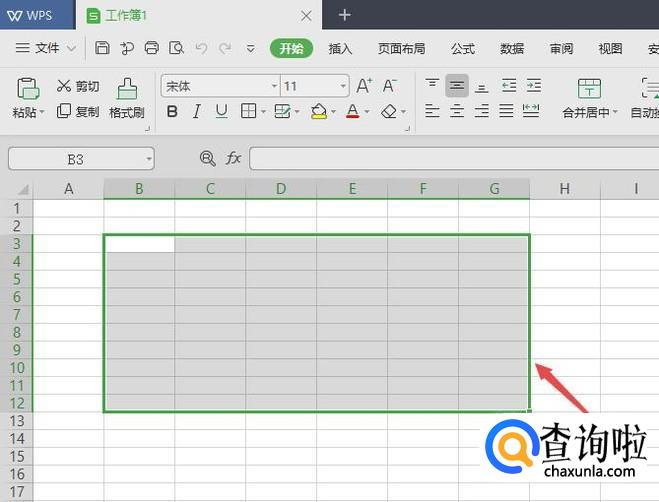Click the Merge and Center (合并居中) button

point(589,98)
